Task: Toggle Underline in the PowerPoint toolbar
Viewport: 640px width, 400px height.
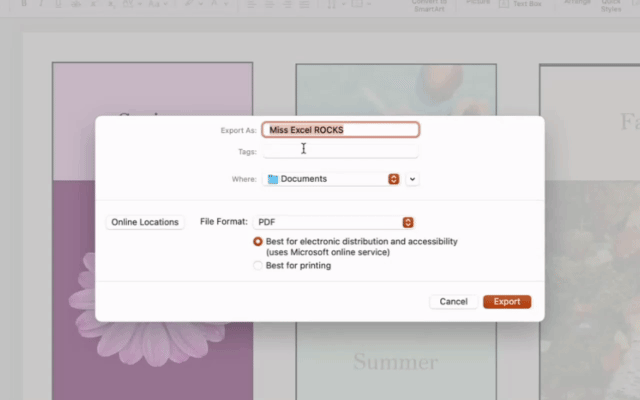Action: coord(58,4)
